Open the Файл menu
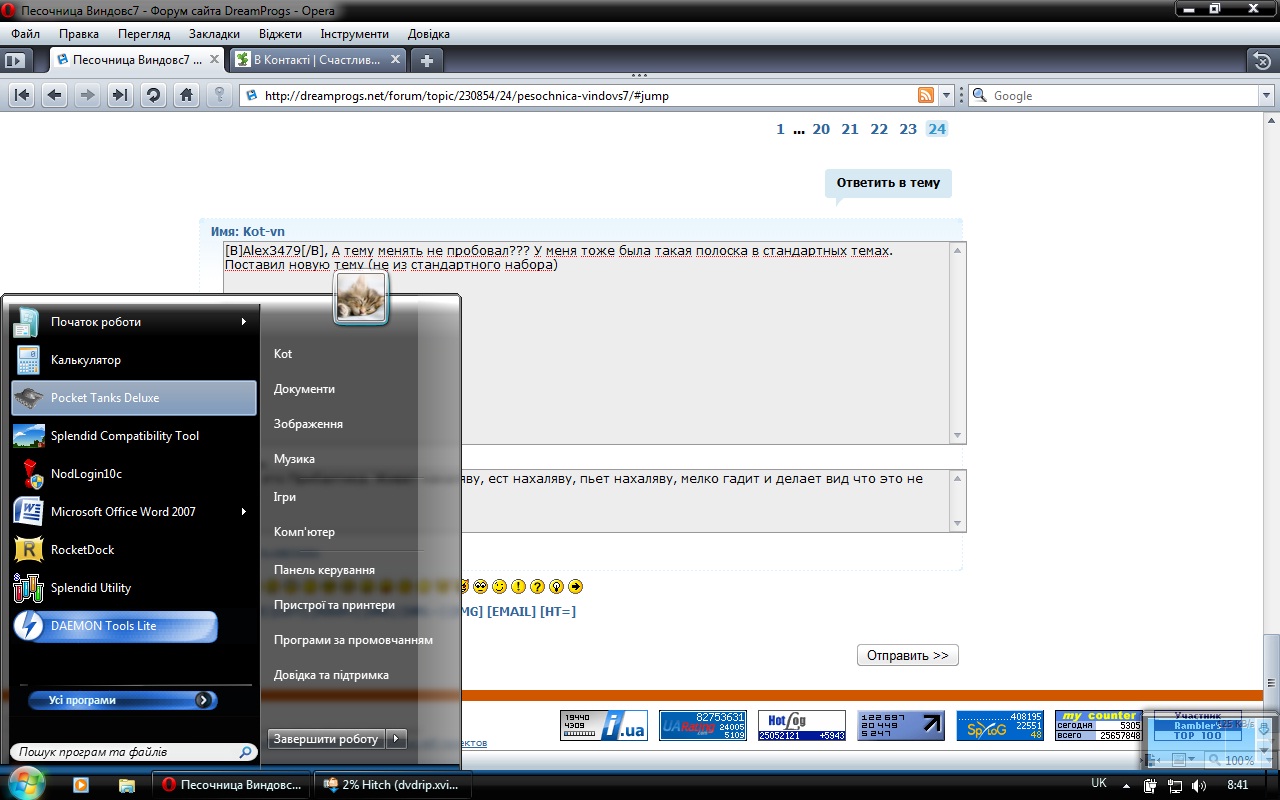The height and width of the screenshot is (800, 1280). tap(26, 34)
